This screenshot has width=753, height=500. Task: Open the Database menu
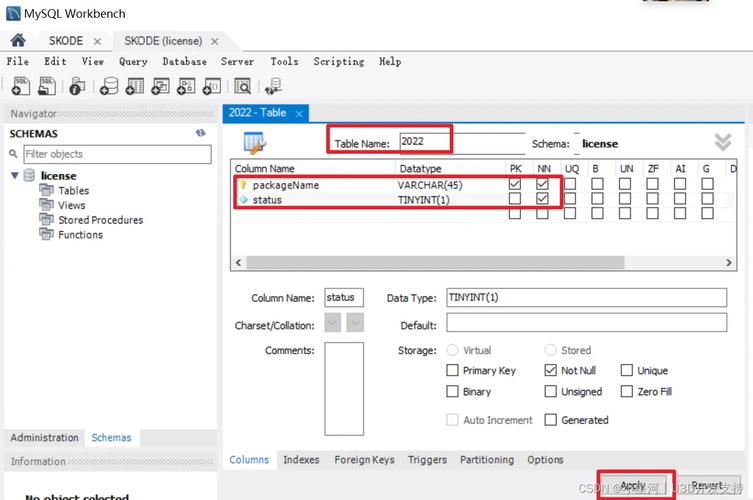(184, 61)
